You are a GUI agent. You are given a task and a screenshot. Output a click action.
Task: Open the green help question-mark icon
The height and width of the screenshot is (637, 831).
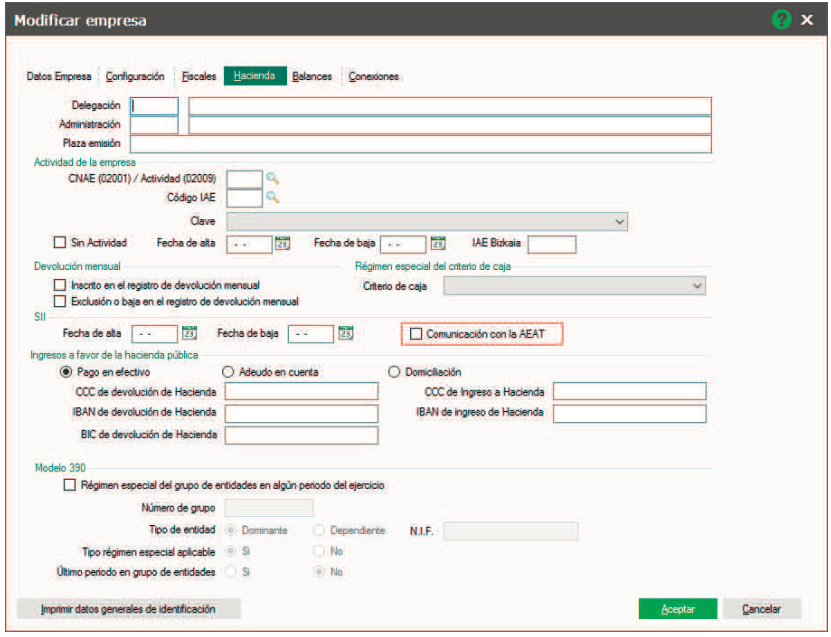(781, 20)
